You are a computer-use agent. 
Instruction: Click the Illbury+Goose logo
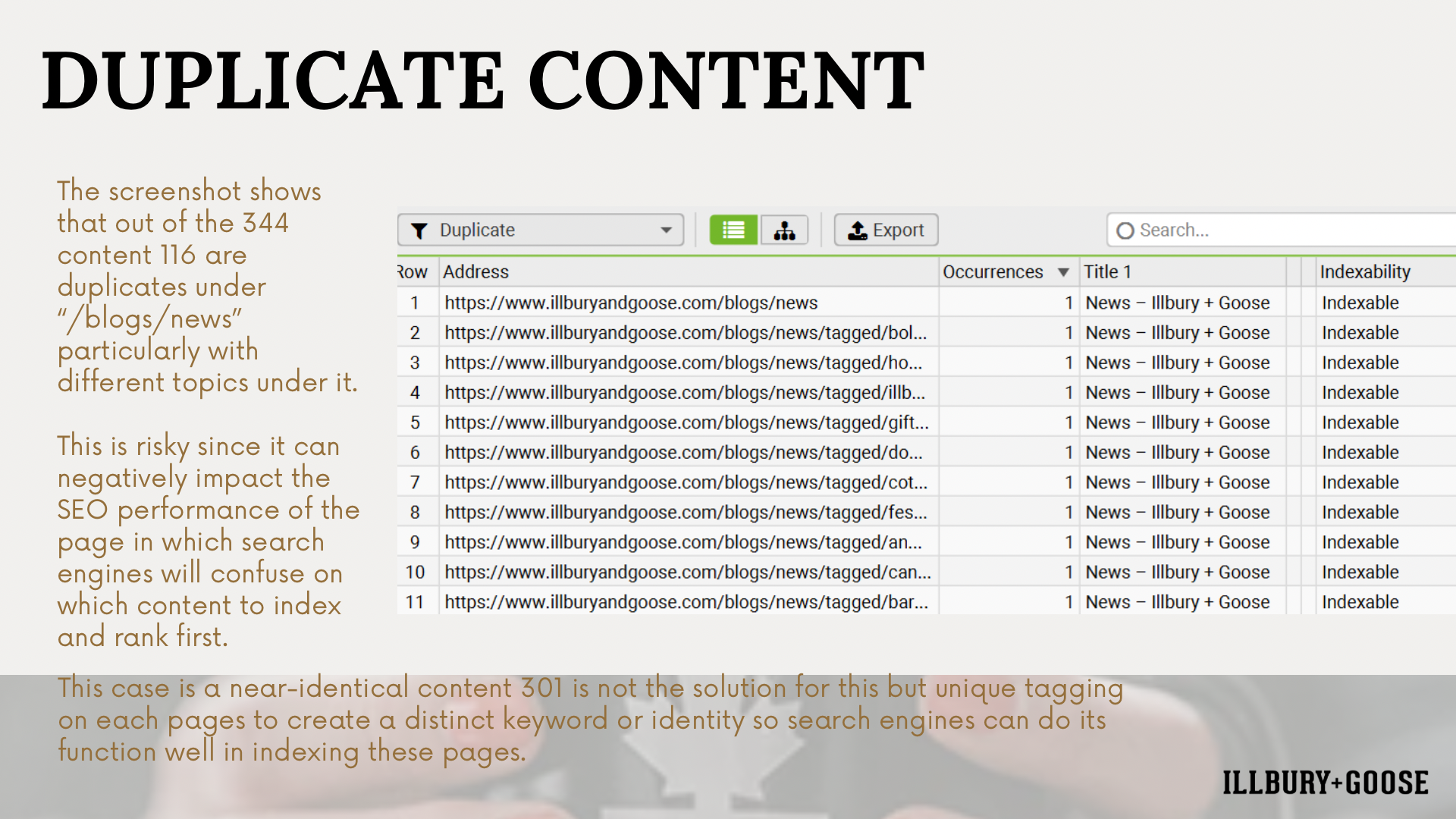[1325, 783]
